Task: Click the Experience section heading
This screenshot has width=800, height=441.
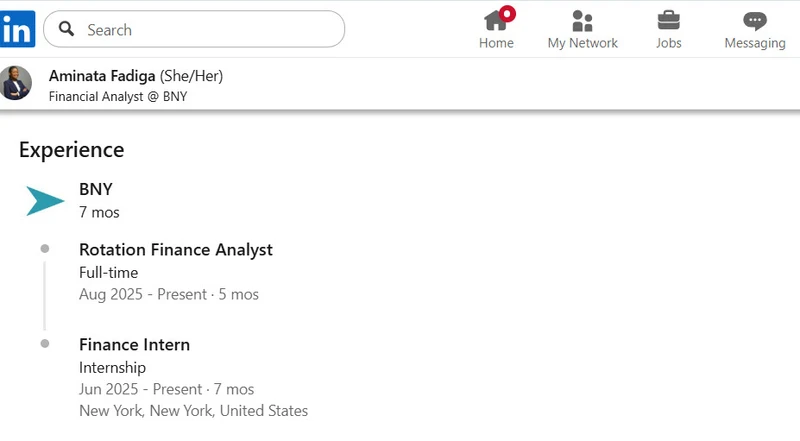Action: coord(71,150)
